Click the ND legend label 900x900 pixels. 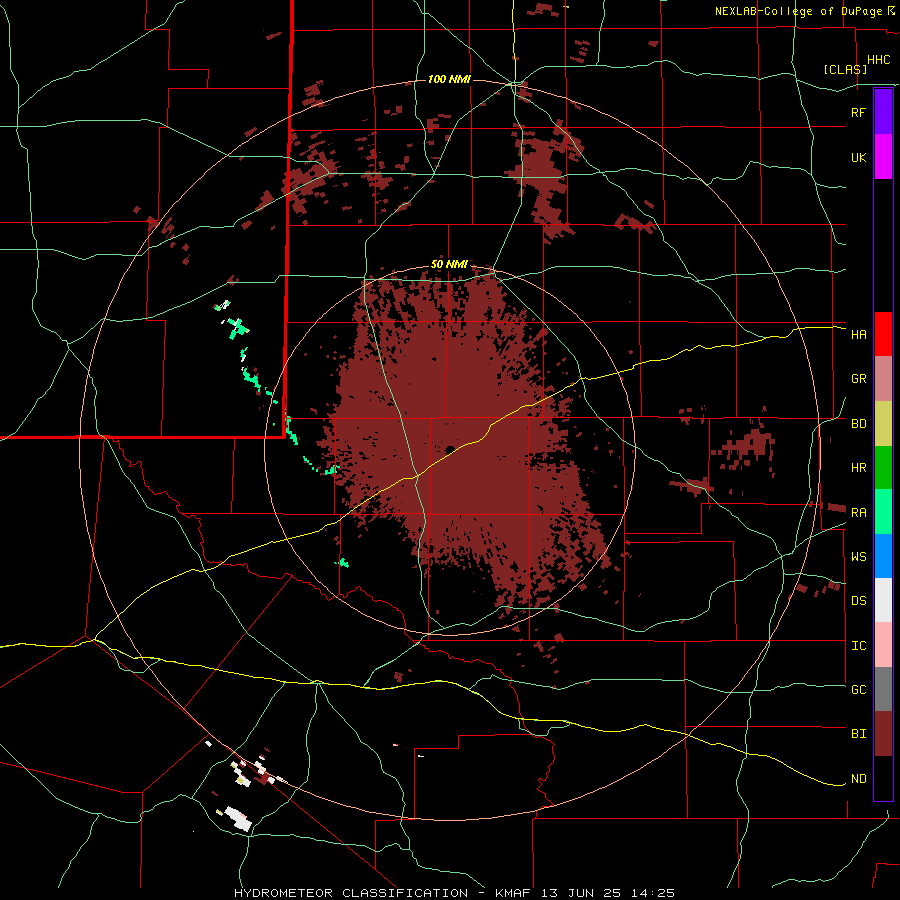pyautogui.click(x=858, y=779)
